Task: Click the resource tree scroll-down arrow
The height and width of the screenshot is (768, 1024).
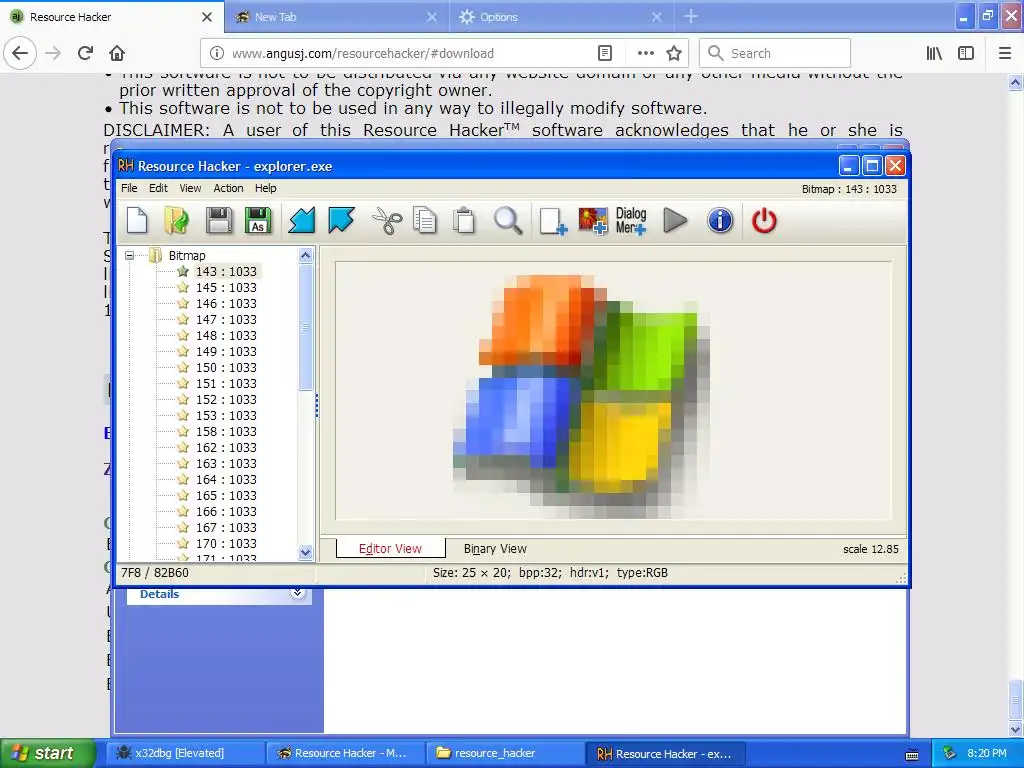Action: (x=305, y=552)
